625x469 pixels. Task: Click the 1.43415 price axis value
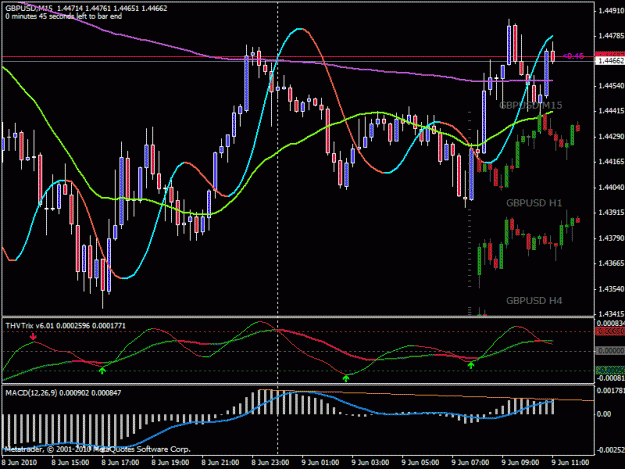point(611,314)
